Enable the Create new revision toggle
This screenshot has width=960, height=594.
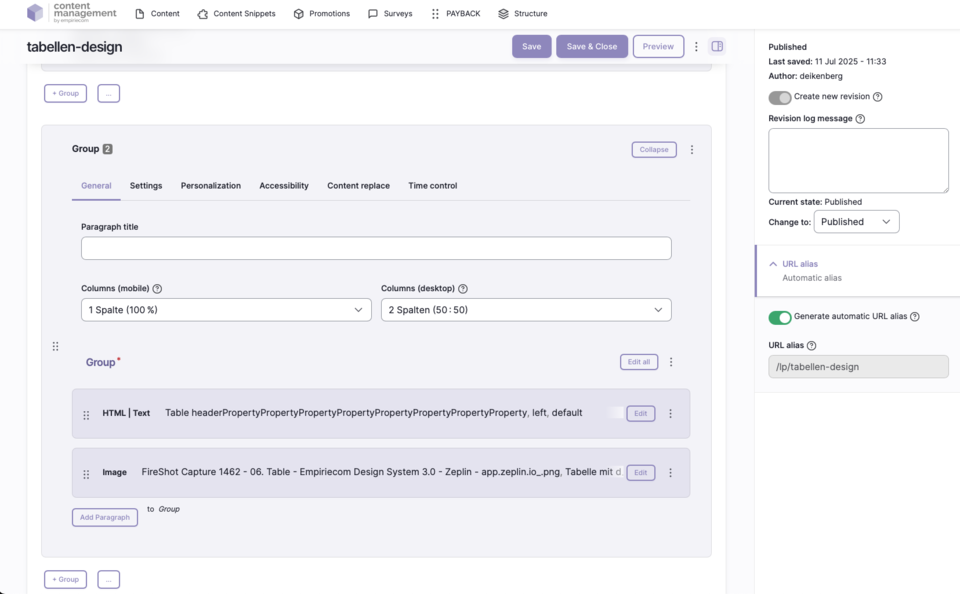click(780, 97)
